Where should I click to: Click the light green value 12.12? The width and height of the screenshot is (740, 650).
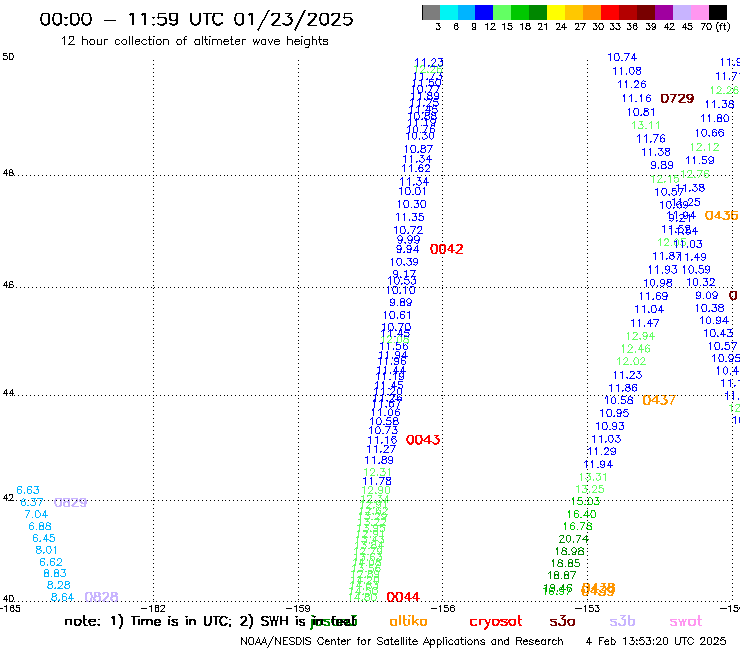(x=705, y=147)
